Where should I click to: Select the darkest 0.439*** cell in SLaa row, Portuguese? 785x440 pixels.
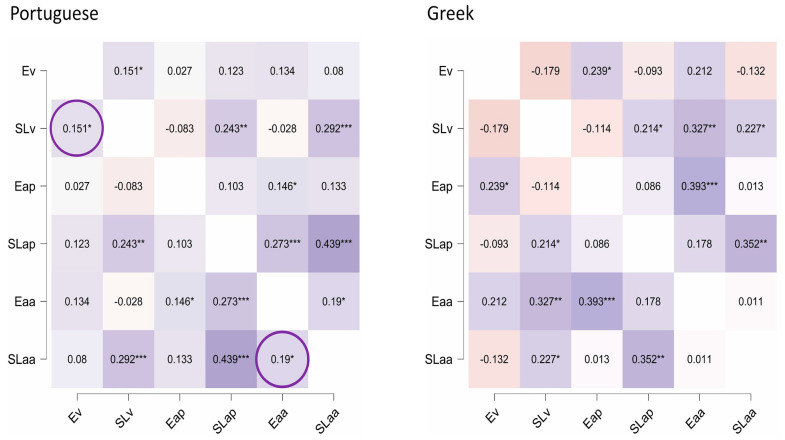231,359
